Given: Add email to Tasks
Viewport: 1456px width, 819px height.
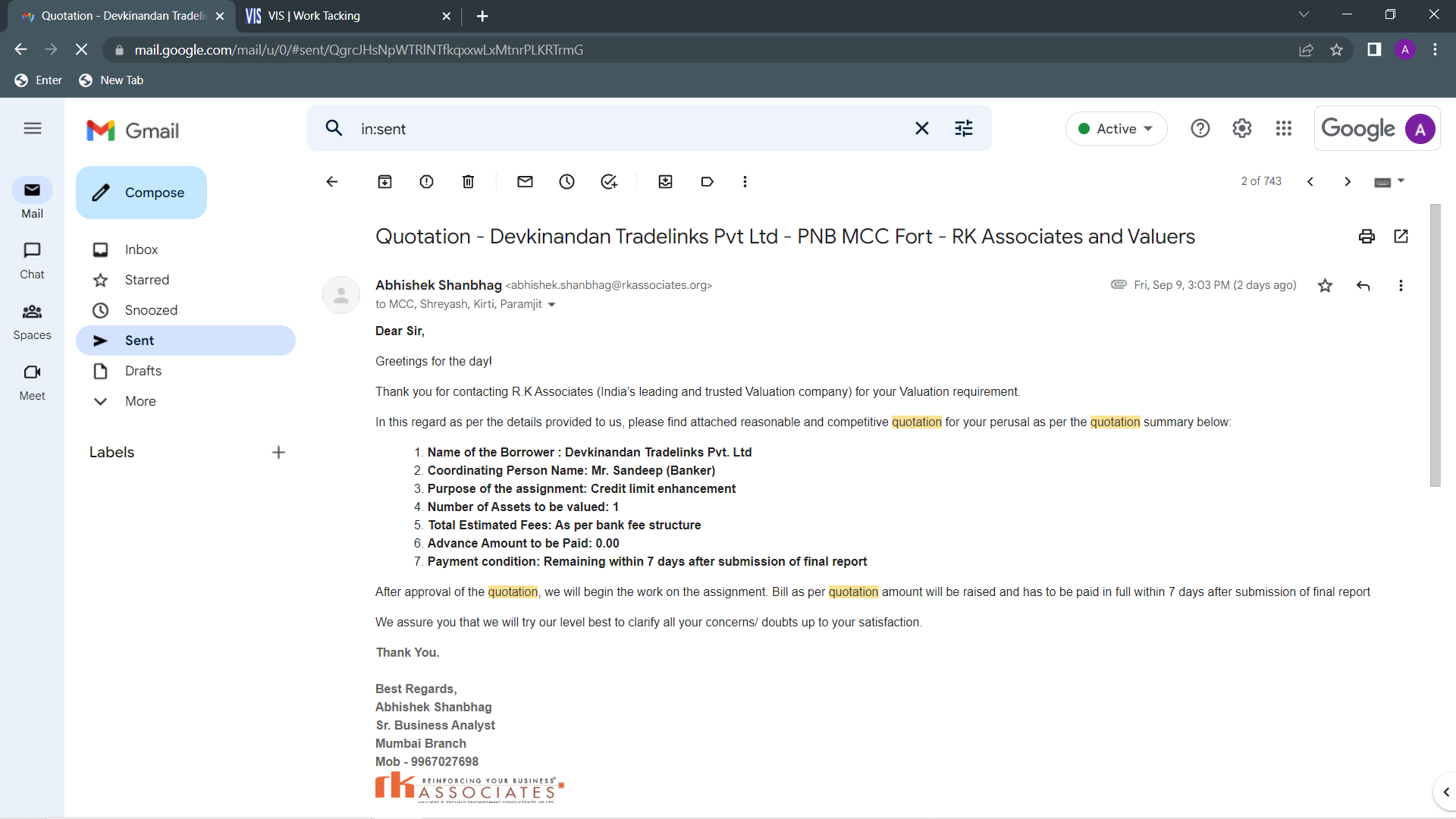Looking at the screenshot, I should pos(609,182).
